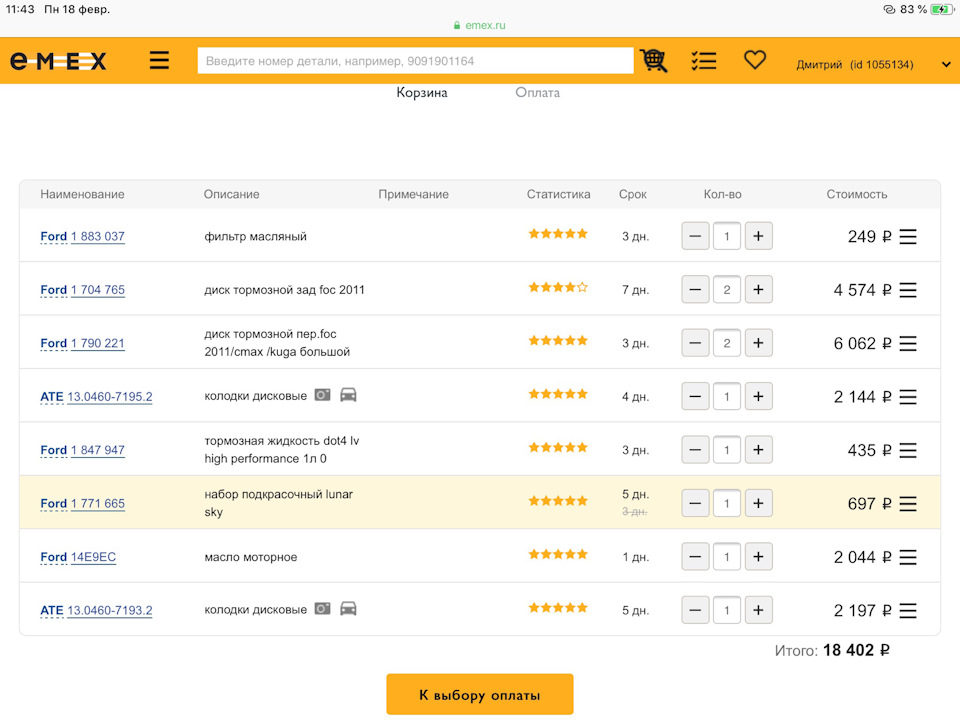Viewport: 960px width, 720px height.
Task: Click car icon for ATE 13.0460-7193.2
Action: 348,609
